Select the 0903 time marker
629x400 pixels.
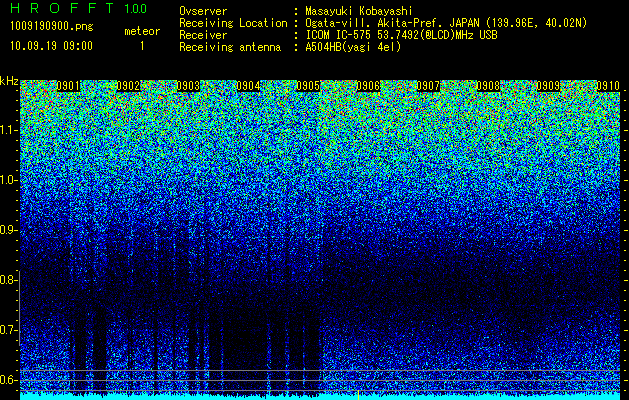coord(188,86)
